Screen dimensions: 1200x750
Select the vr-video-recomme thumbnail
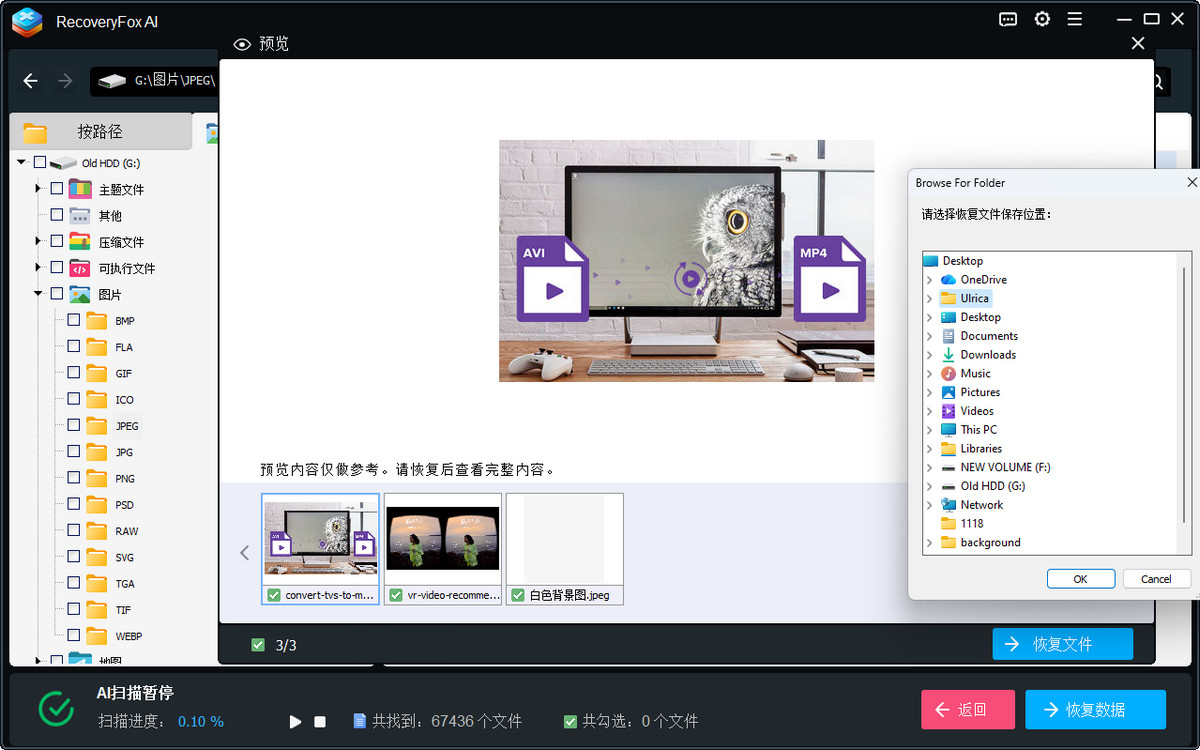[442, 537]
